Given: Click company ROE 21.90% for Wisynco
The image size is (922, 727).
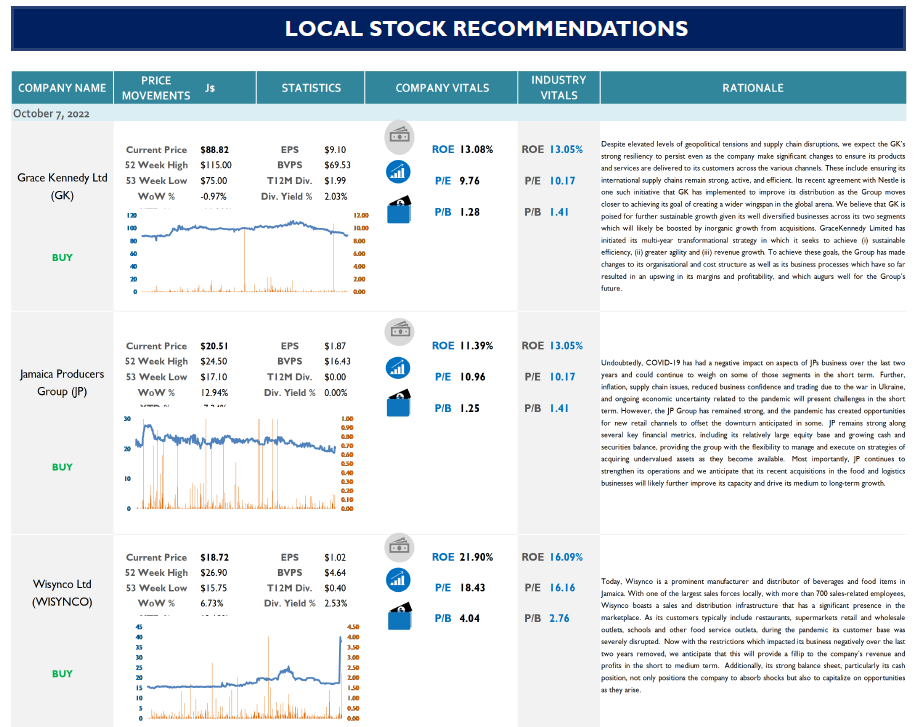Looking at the screenshot, I should click(476, 556).
